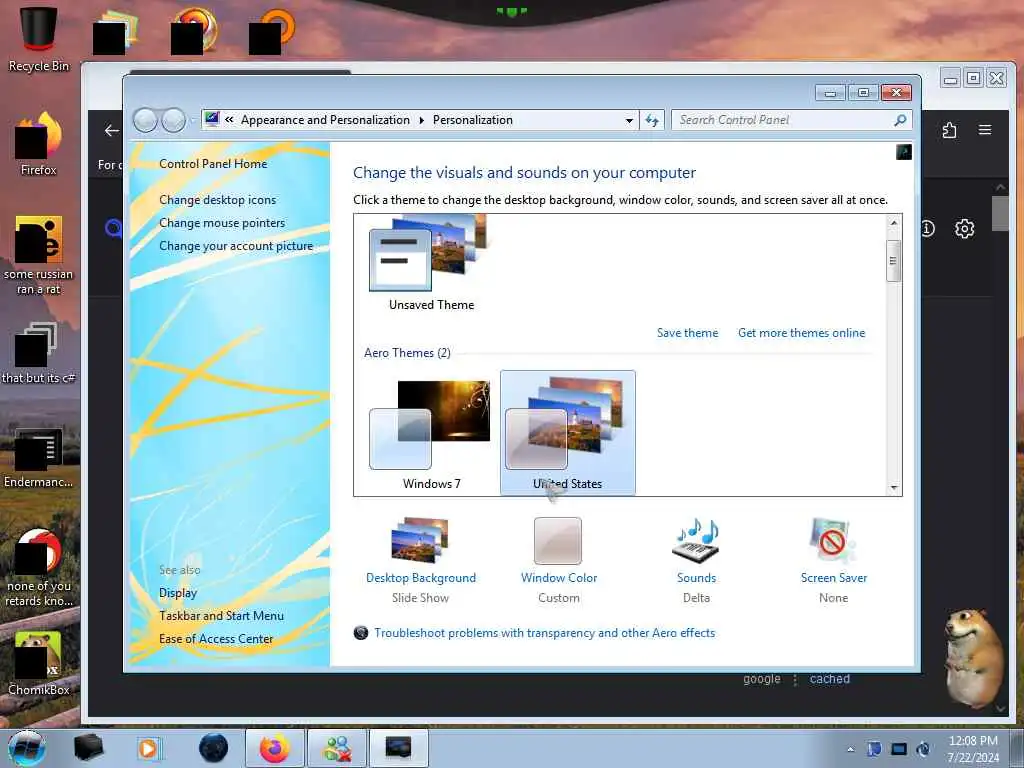Screen dimensions: 1024x768
Task: Open Firefox from the taskbar
Action: coord(275,748)
